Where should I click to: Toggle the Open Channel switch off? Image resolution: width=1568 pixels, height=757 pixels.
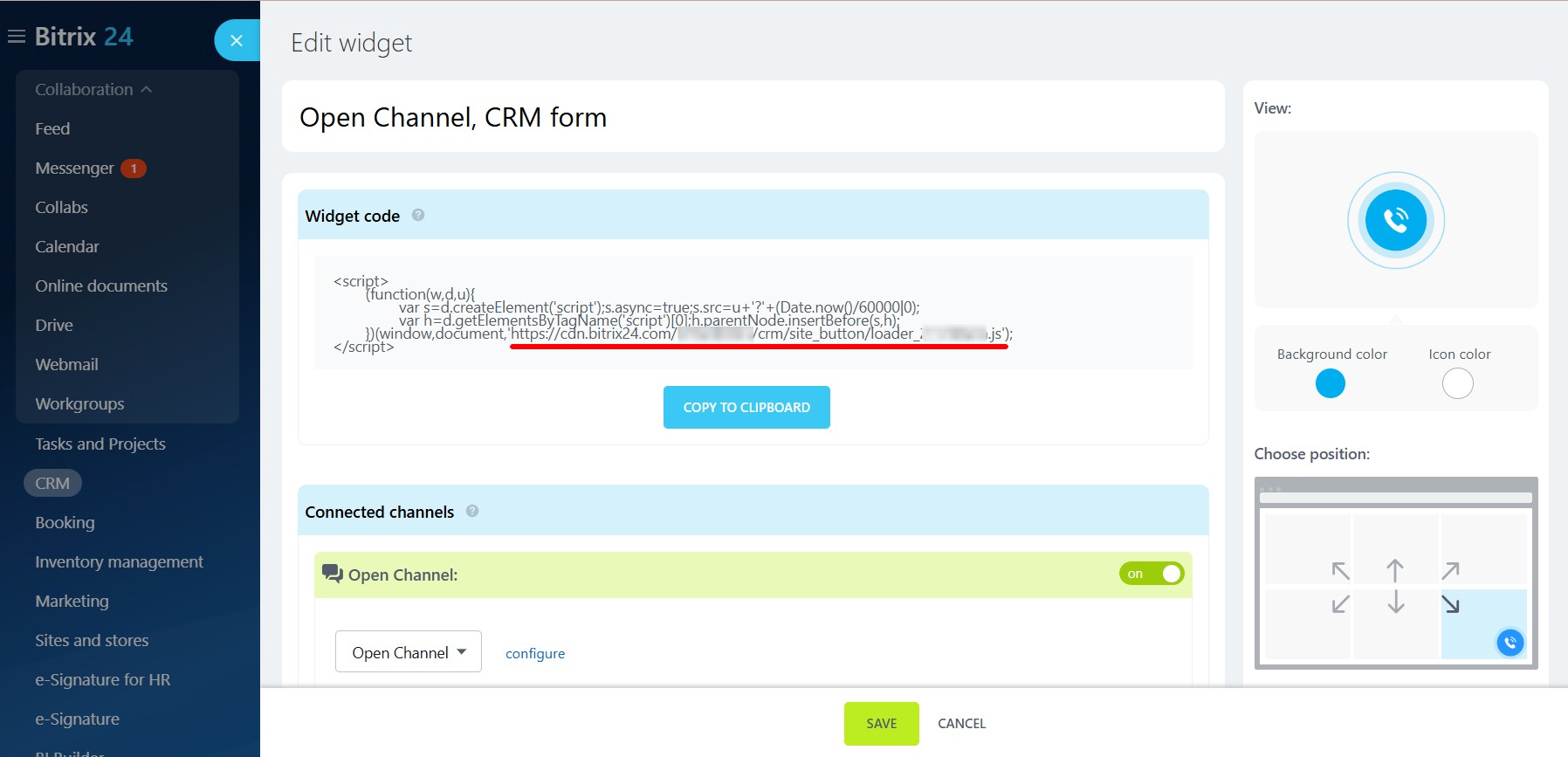(x=1152, y=574)
